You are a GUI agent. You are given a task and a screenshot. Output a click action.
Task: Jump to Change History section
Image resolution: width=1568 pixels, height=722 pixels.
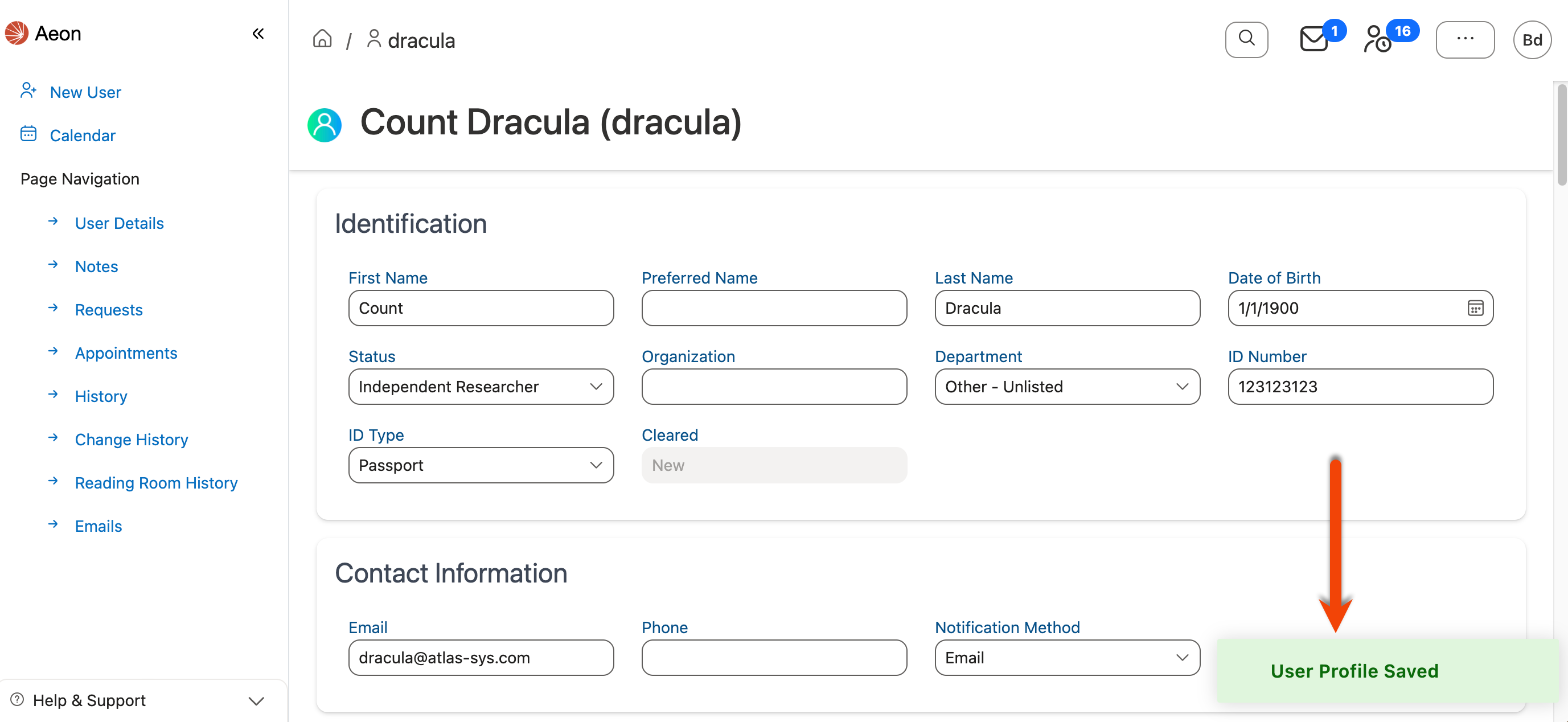pyautogui.click(x=132, y=440)
